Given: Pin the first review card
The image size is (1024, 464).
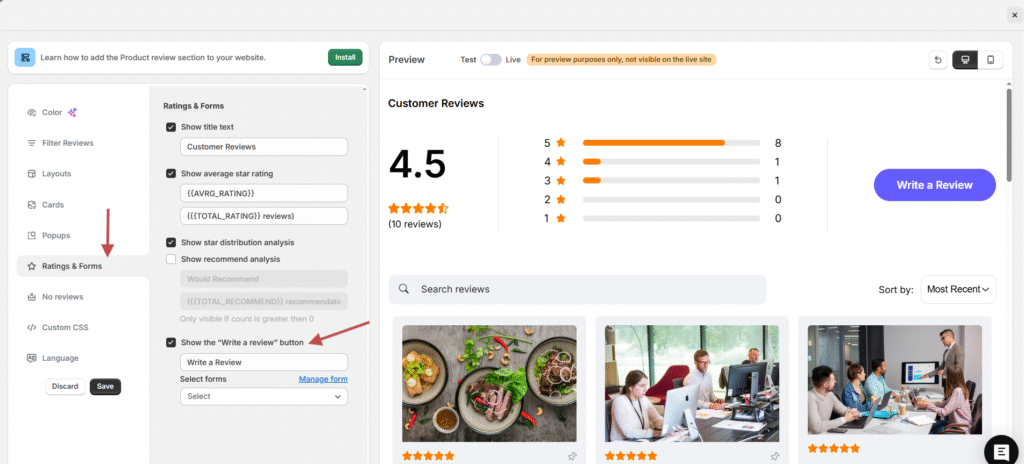Looking at the screenshot, I should (572, 456).
